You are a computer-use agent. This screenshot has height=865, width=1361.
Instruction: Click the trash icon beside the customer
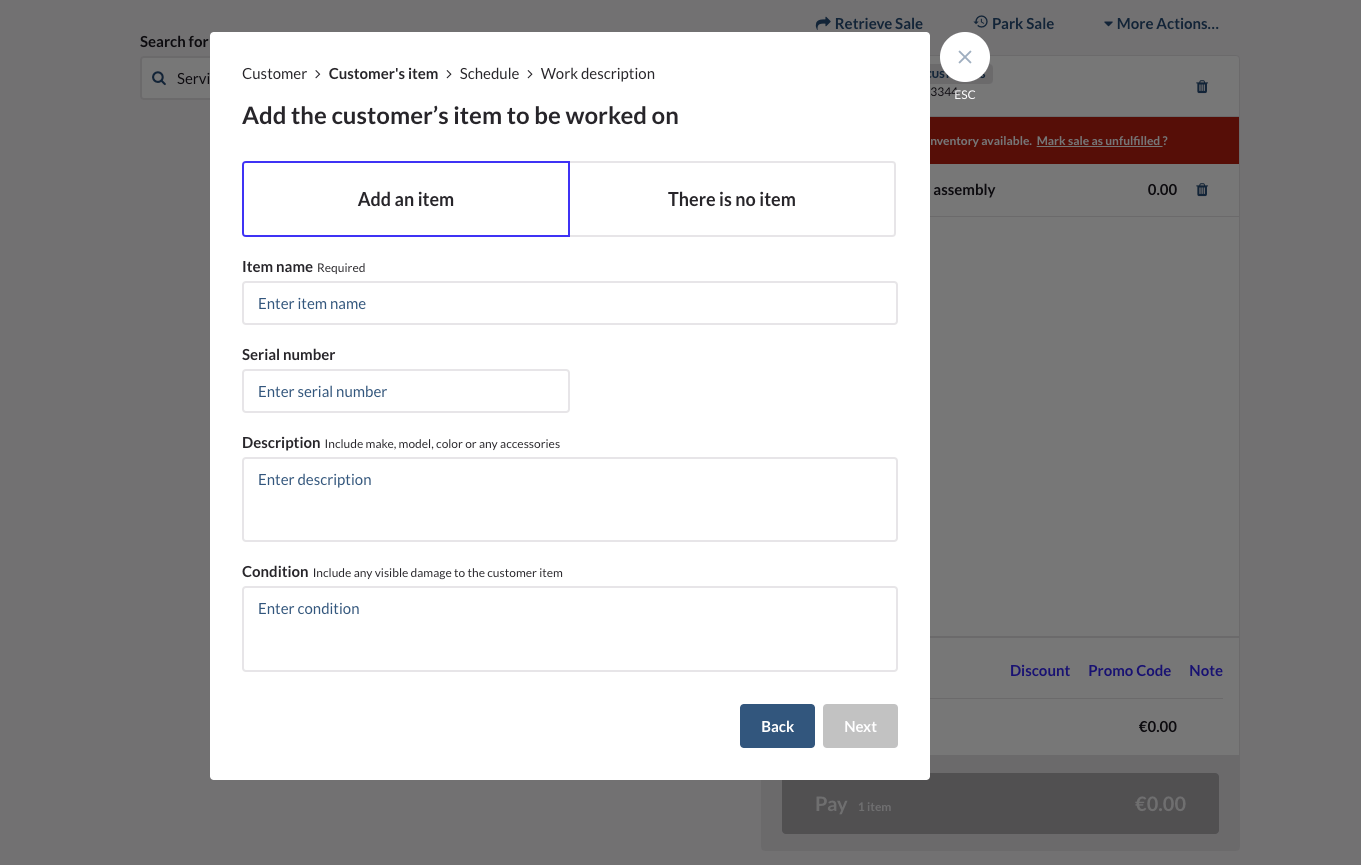(x=1202, y=87)
